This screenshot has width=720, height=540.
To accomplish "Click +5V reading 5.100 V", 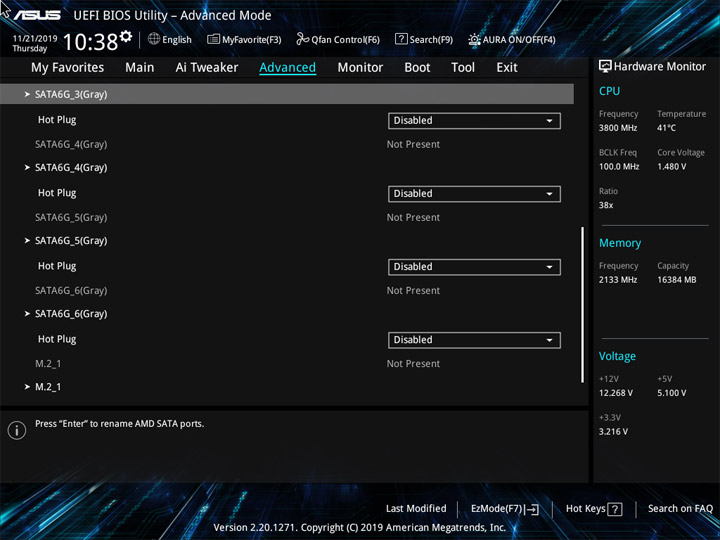I will point(672,393).
